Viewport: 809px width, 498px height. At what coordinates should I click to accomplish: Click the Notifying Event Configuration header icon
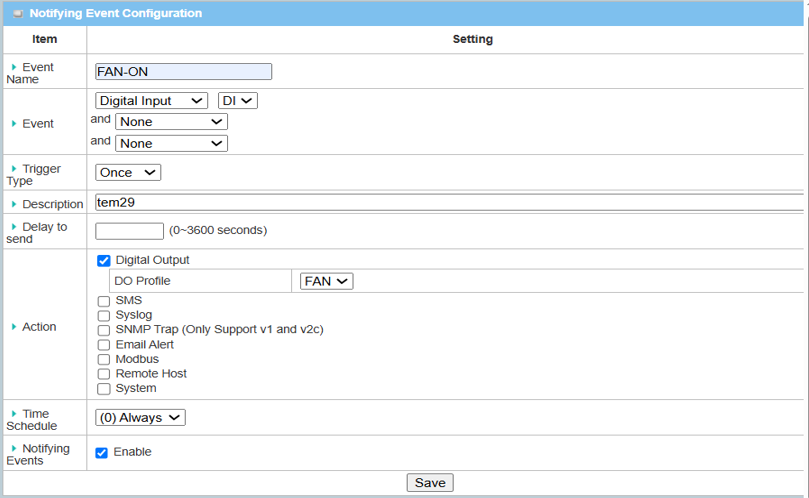point(17,14)
